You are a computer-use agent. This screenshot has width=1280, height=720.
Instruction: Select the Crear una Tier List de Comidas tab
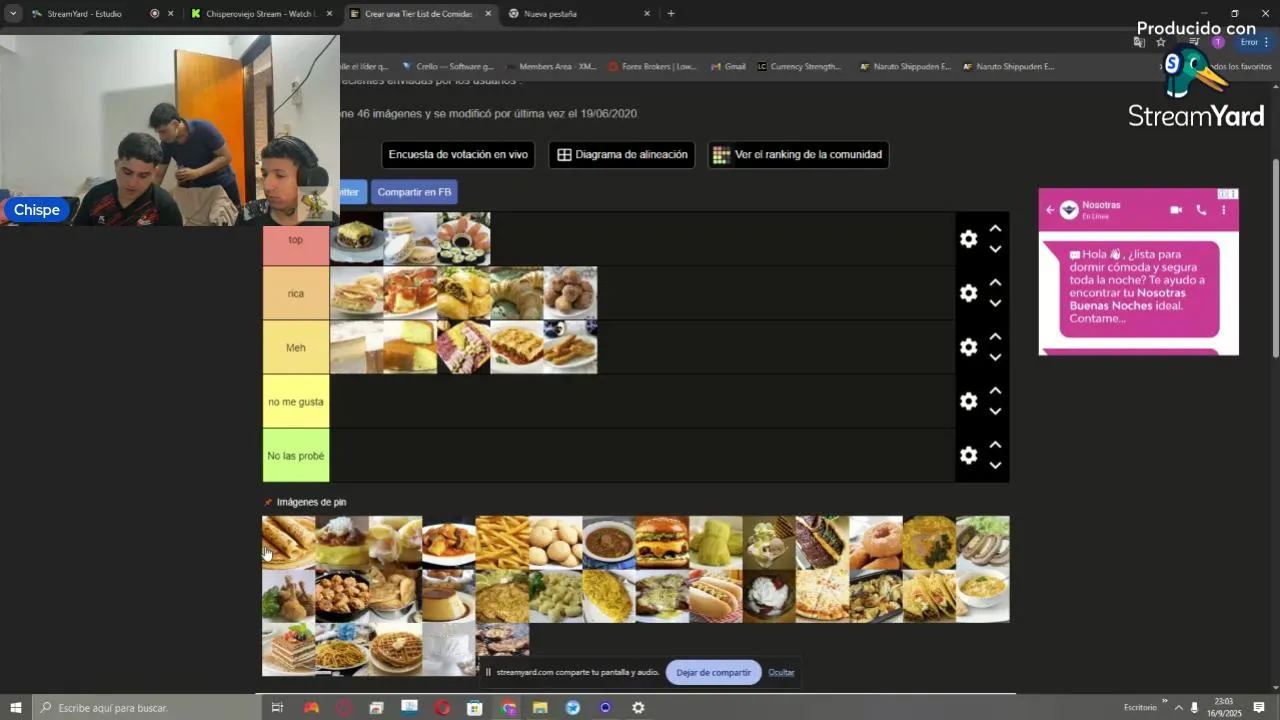[418, 14]
